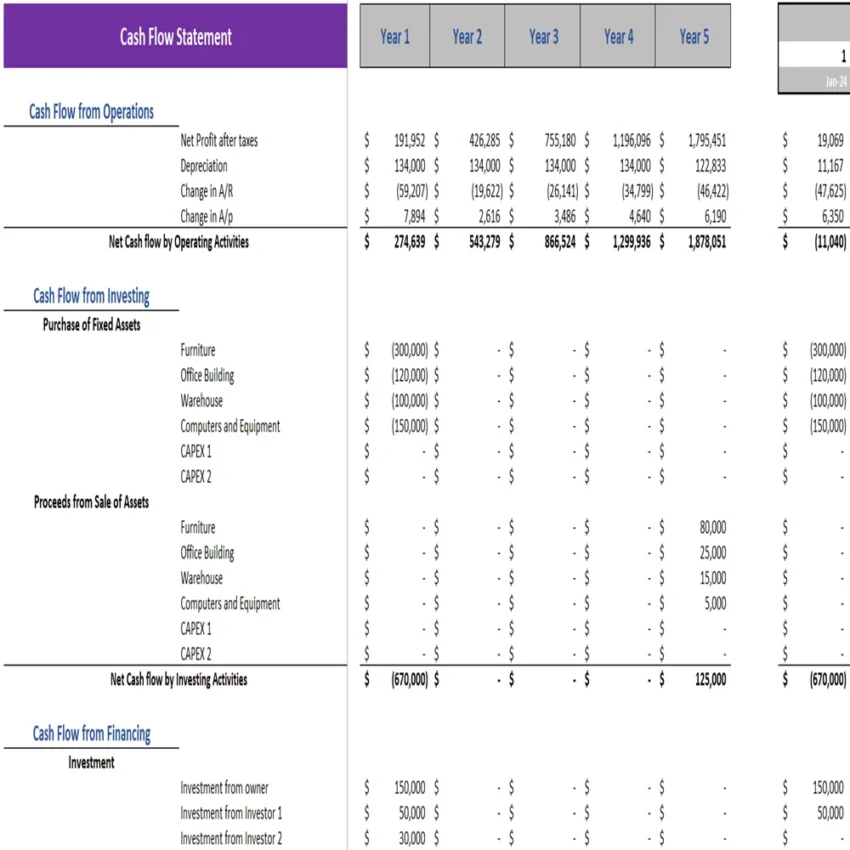Select the Year 5 column header
Screen dimensions: 850x850
click(694, 36)
